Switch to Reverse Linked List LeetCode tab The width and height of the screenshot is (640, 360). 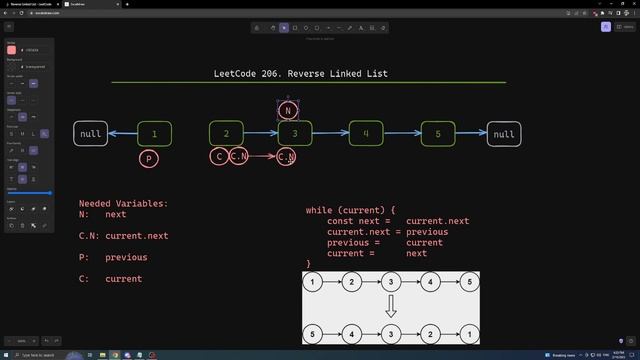[x=31, y=4]
